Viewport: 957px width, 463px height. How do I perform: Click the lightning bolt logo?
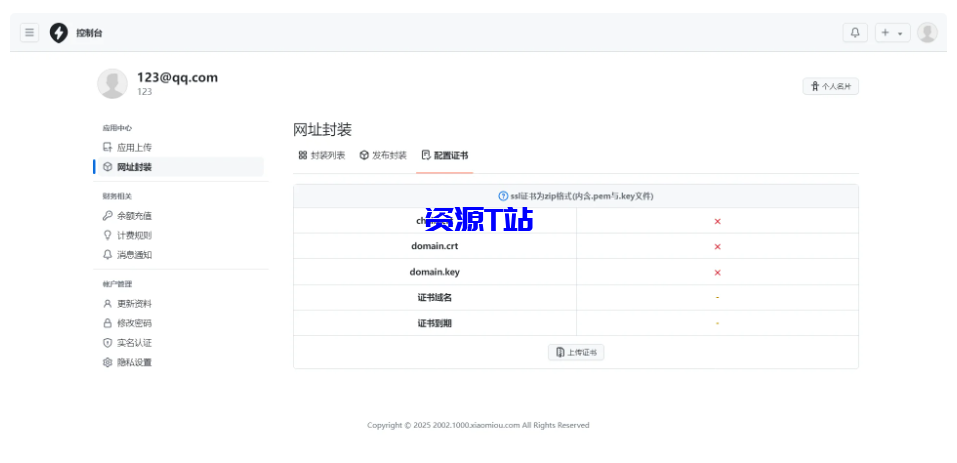[59, 32]
